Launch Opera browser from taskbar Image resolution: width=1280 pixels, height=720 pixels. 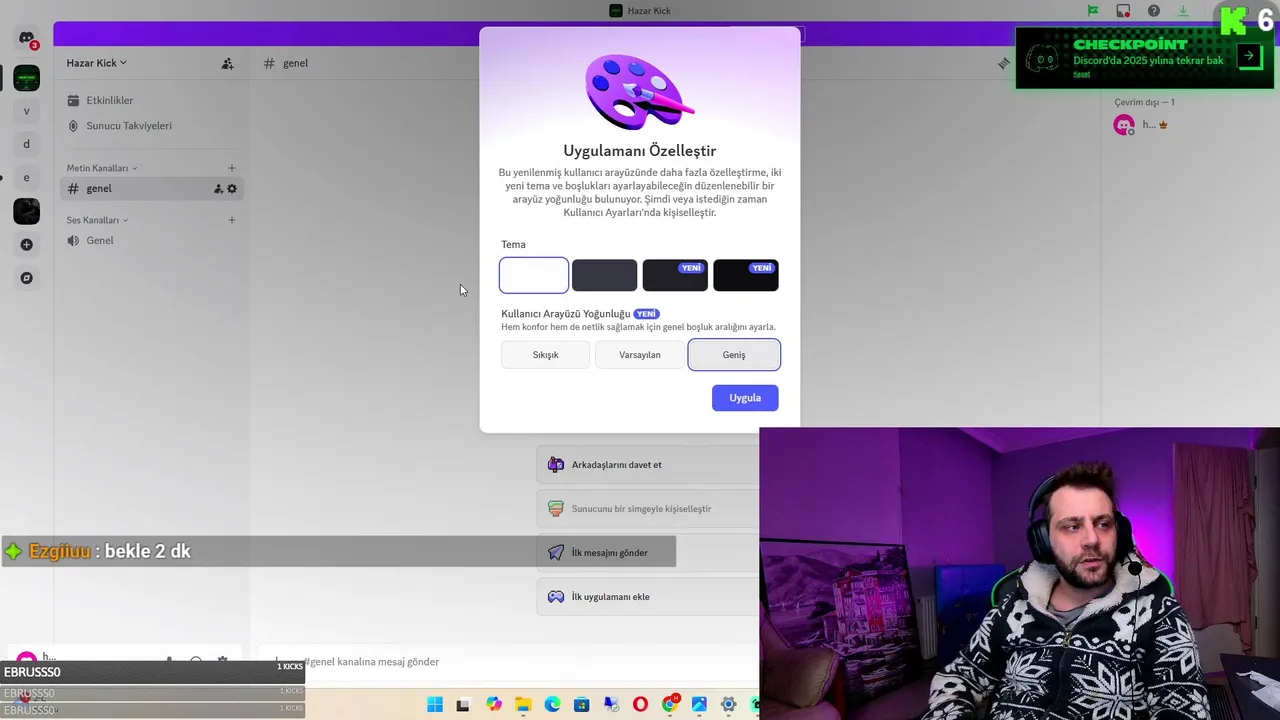tap(640, 705)
